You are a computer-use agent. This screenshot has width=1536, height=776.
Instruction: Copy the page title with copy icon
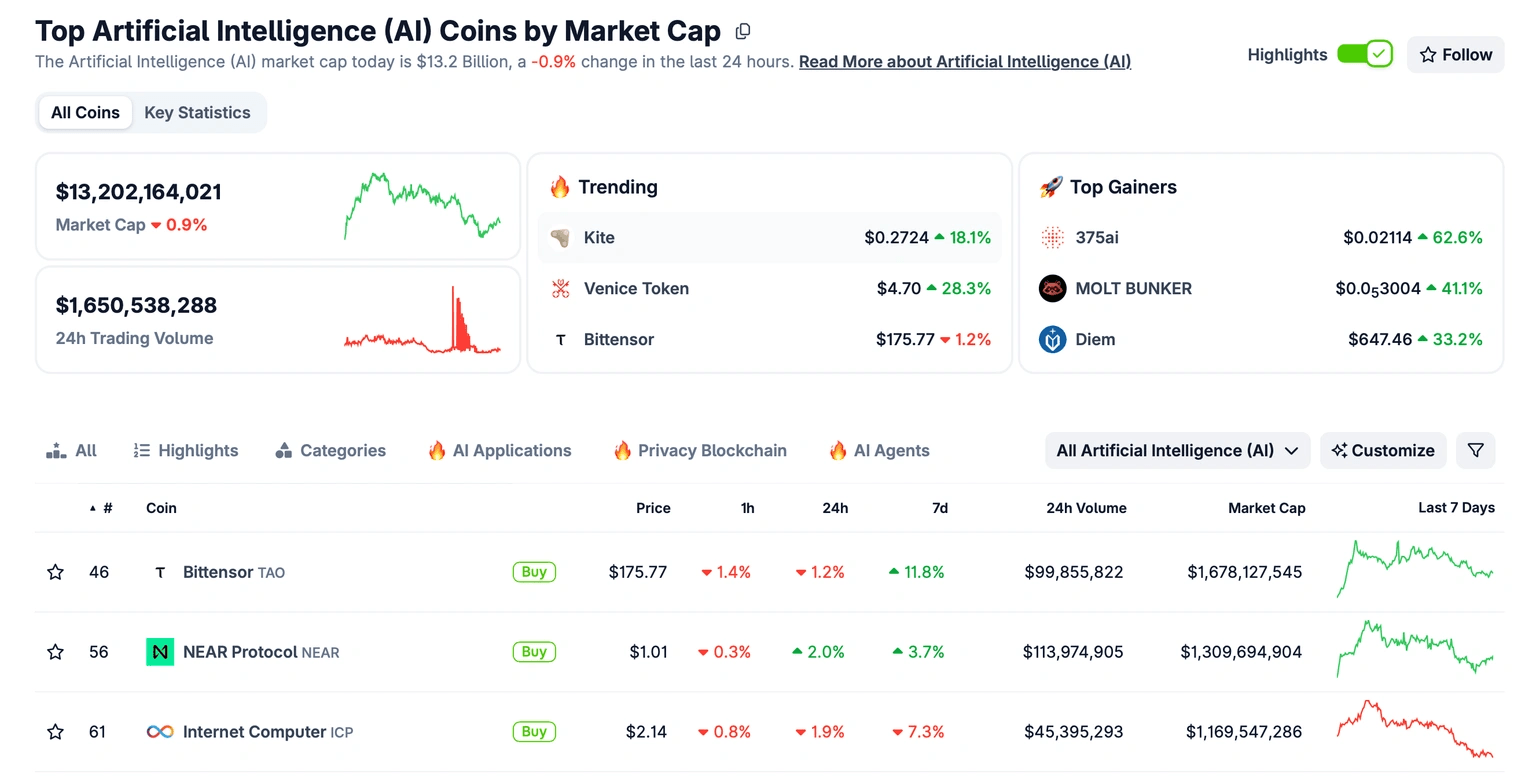click(742, 32)
